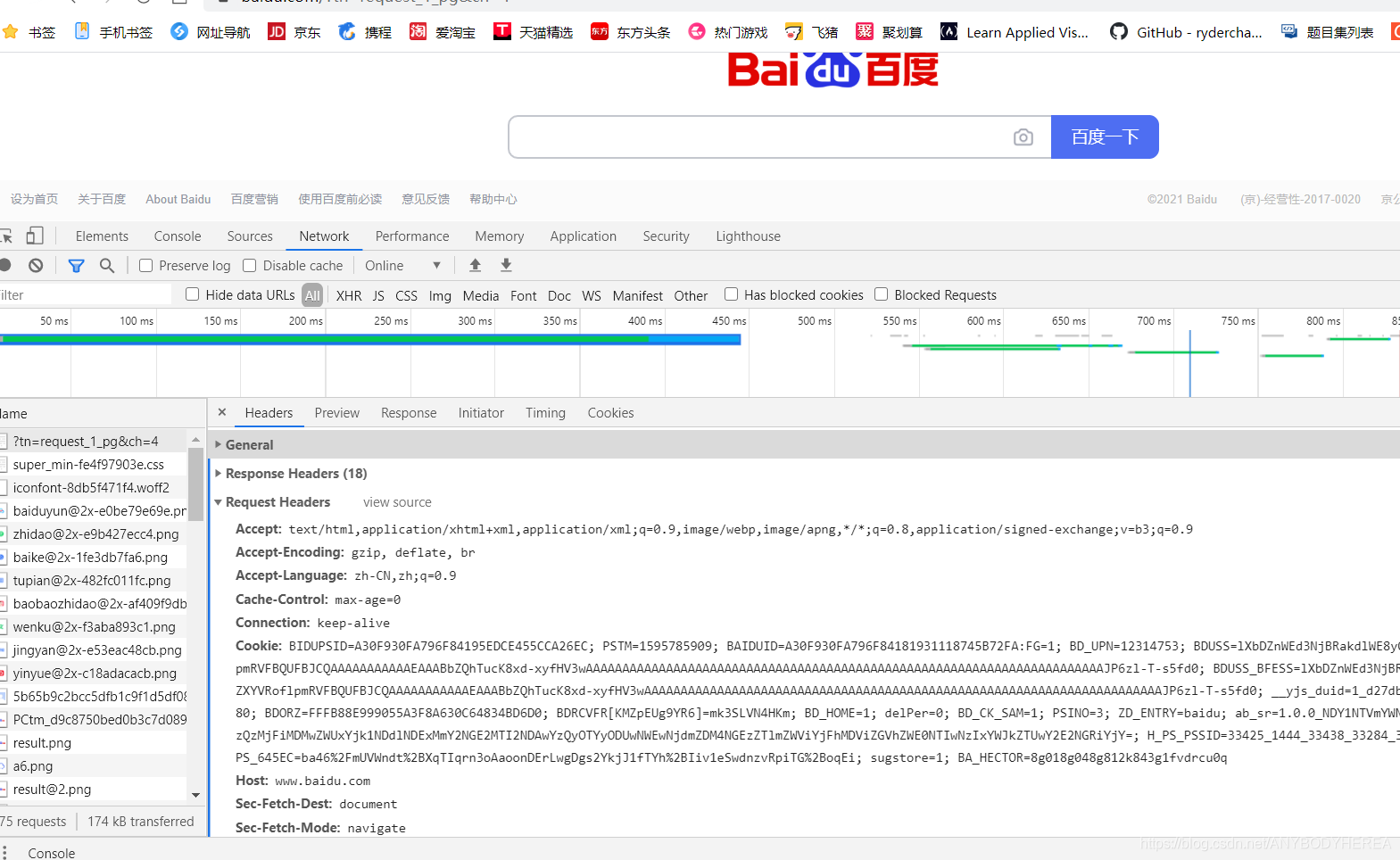Screen dimensions: 1400x860
Task: Export HAR file with download arrow
Action: pos(506,265)
